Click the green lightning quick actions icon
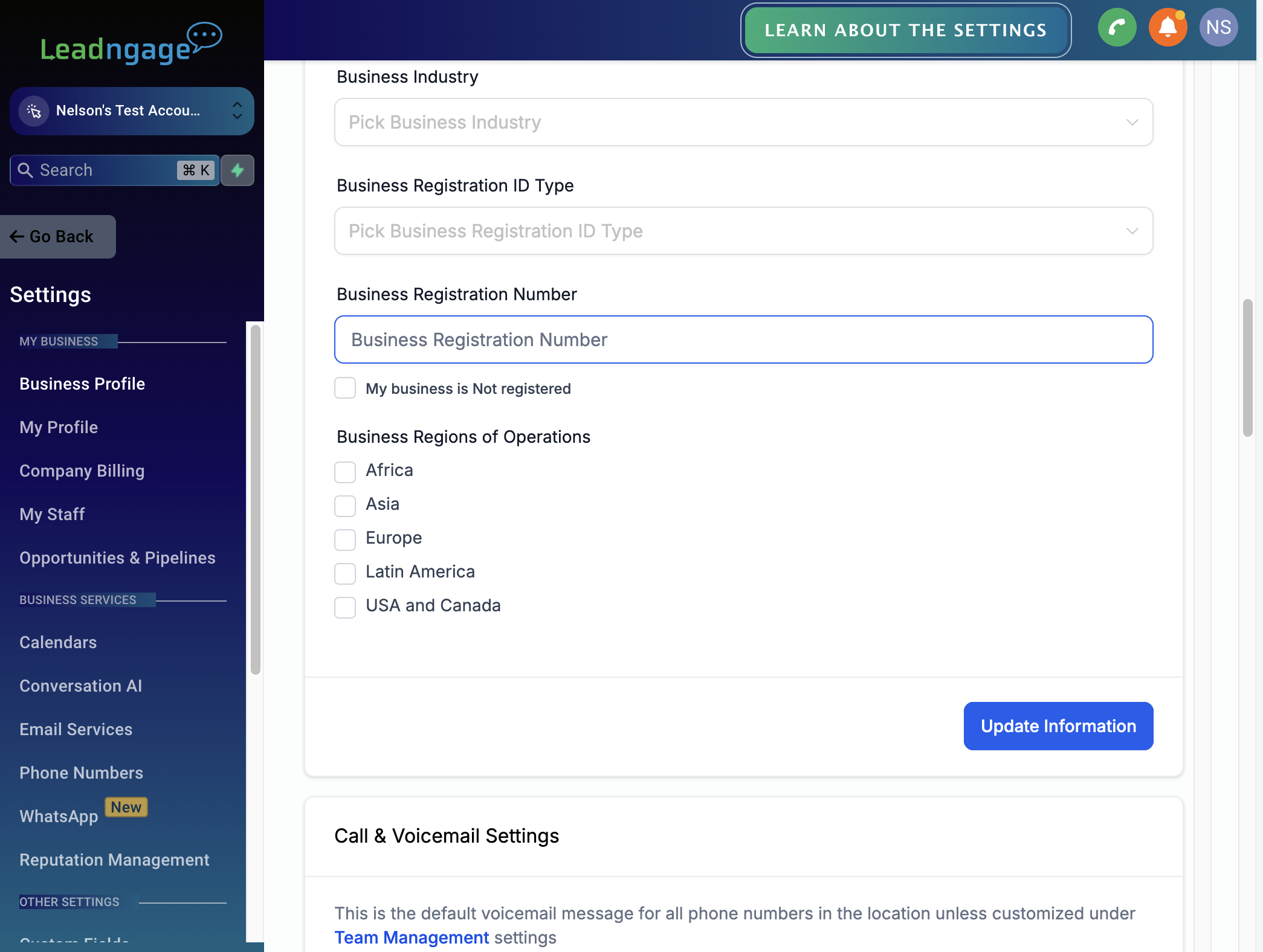1263x952 pixels. [x=237, y=170]
